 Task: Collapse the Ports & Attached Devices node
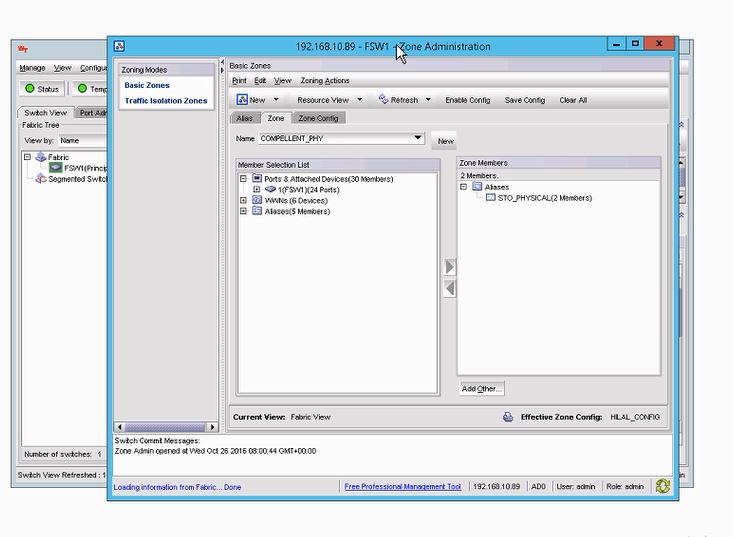coord(243,179)
